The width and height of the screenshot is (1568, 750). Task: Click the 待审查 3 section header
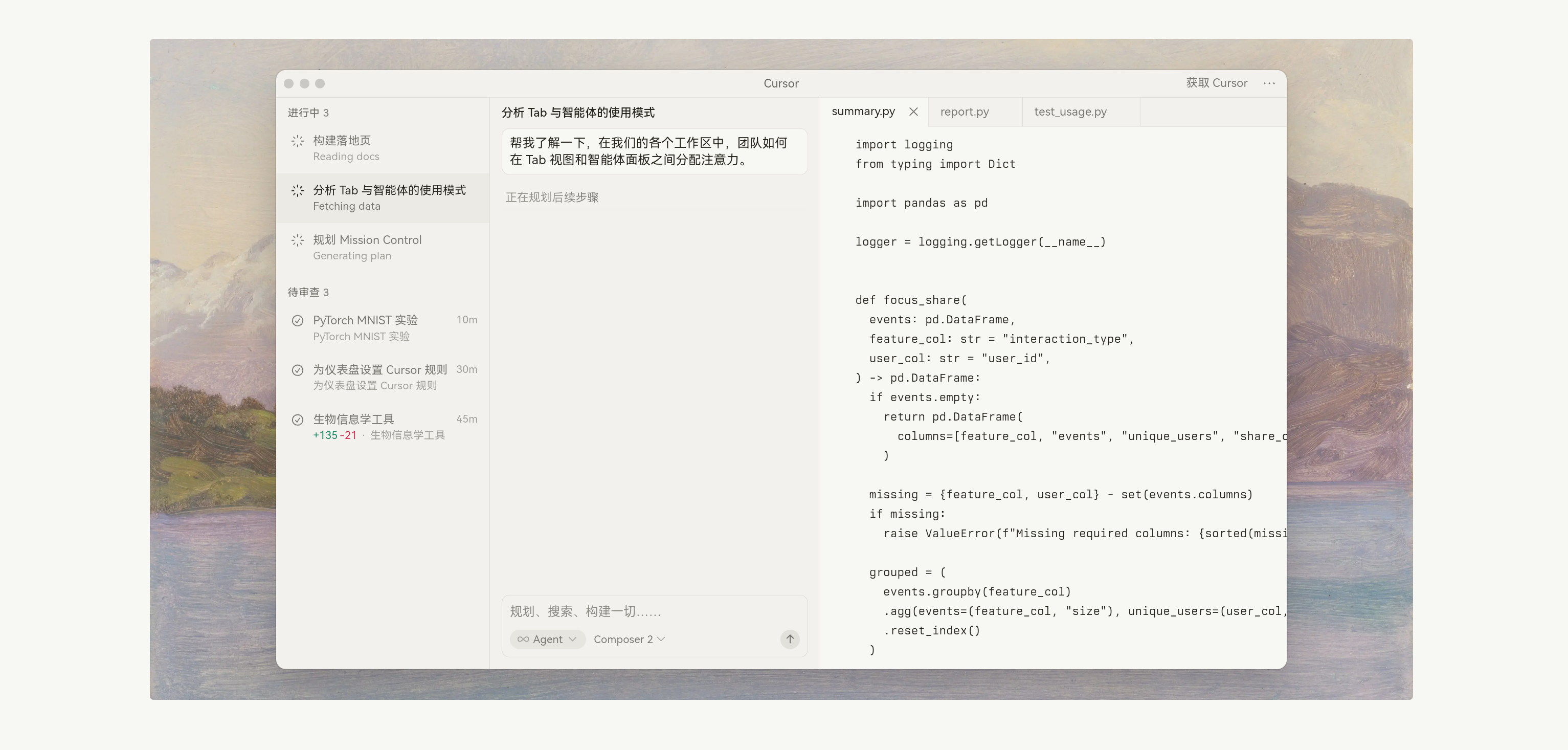point(308,293)
